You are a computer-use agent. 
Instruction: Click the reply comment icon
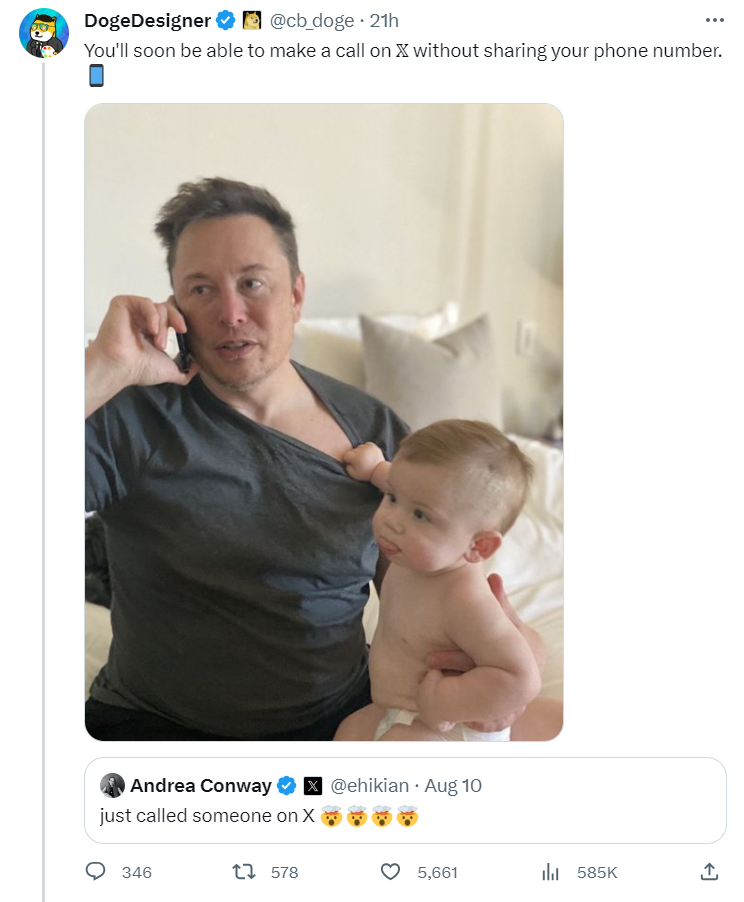tap(96, 872)
